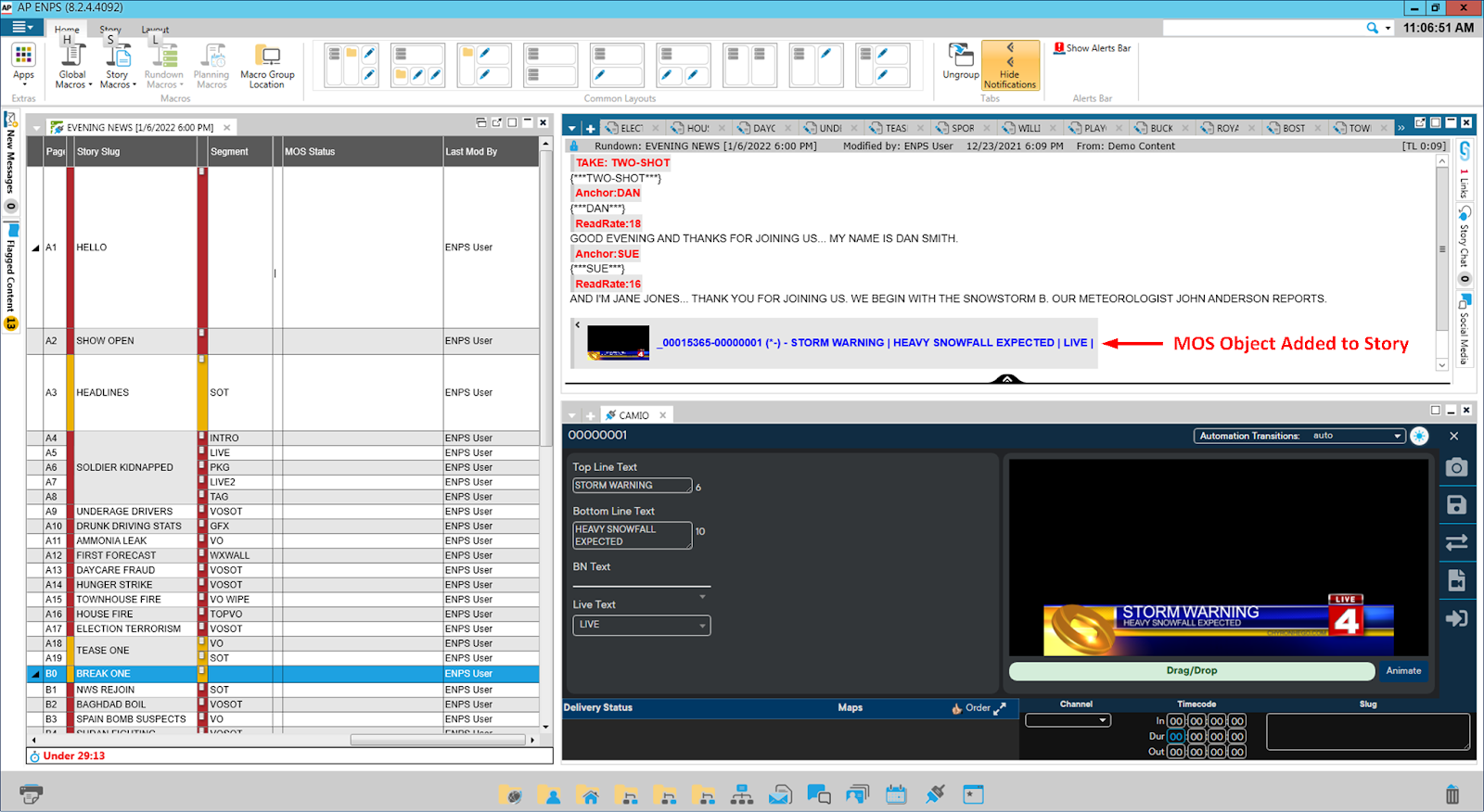Screen dimensions: 1484x812
Task: Click the rundown horizontal scrollbar
Action: [x=438, y=740]
